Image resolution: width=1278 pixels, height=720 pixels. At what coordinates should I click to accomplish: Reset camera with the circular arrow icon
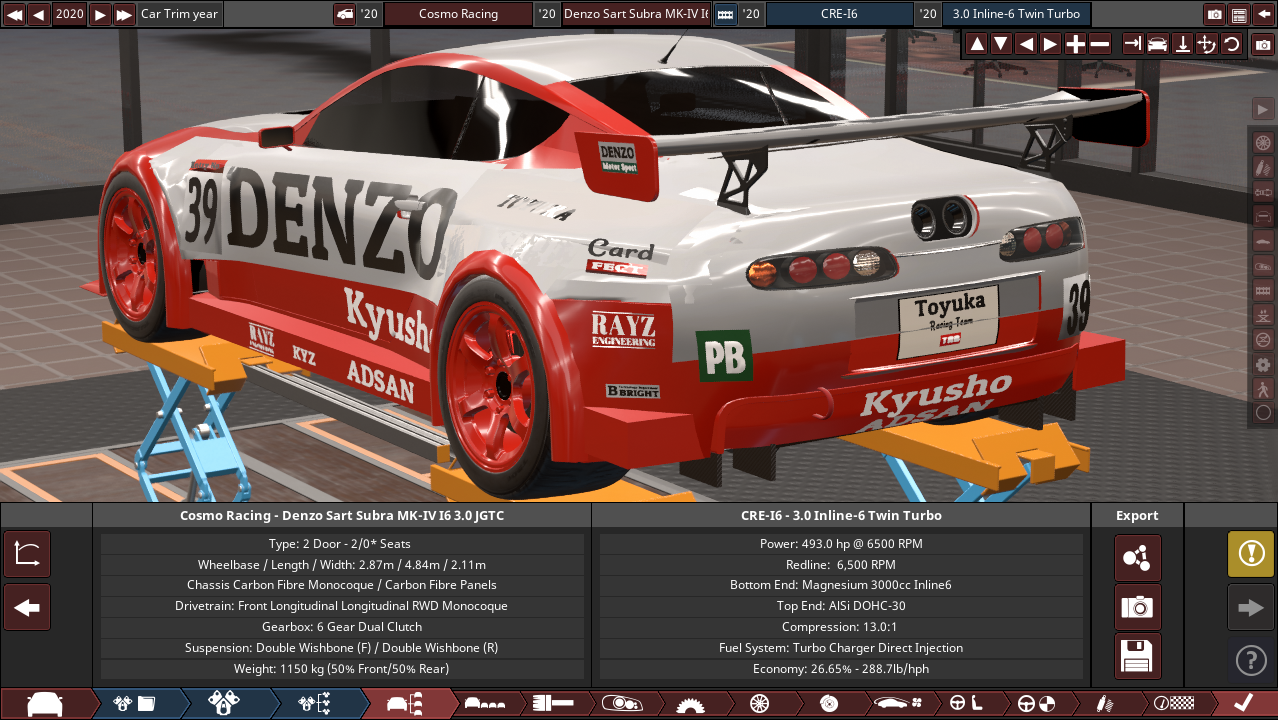pyautogui.click(x=1231, y=44)
